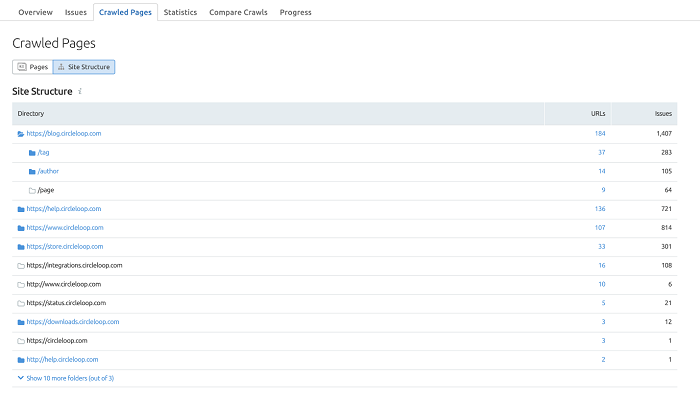The width and height of the screenshot is (700, 401).
Task: Expand https://www.circleloop.com folder icon
Action: tap(21, 228)
